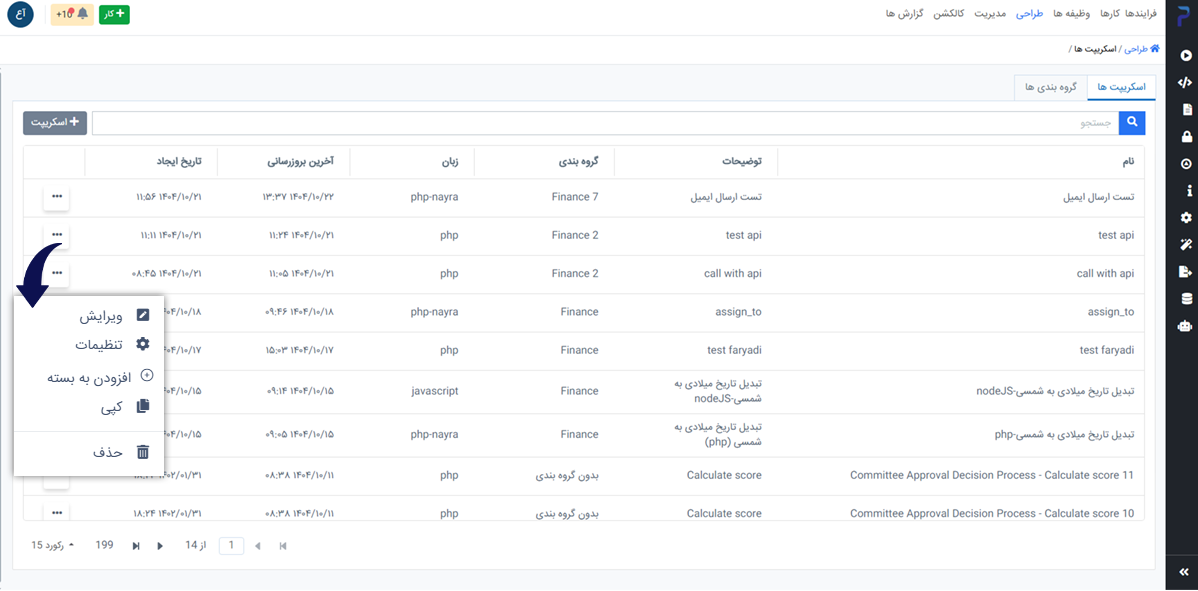Screen dimensions: 1198x591
Task: Open the padlock icon in the sidebar
Action: point(1185,137)
